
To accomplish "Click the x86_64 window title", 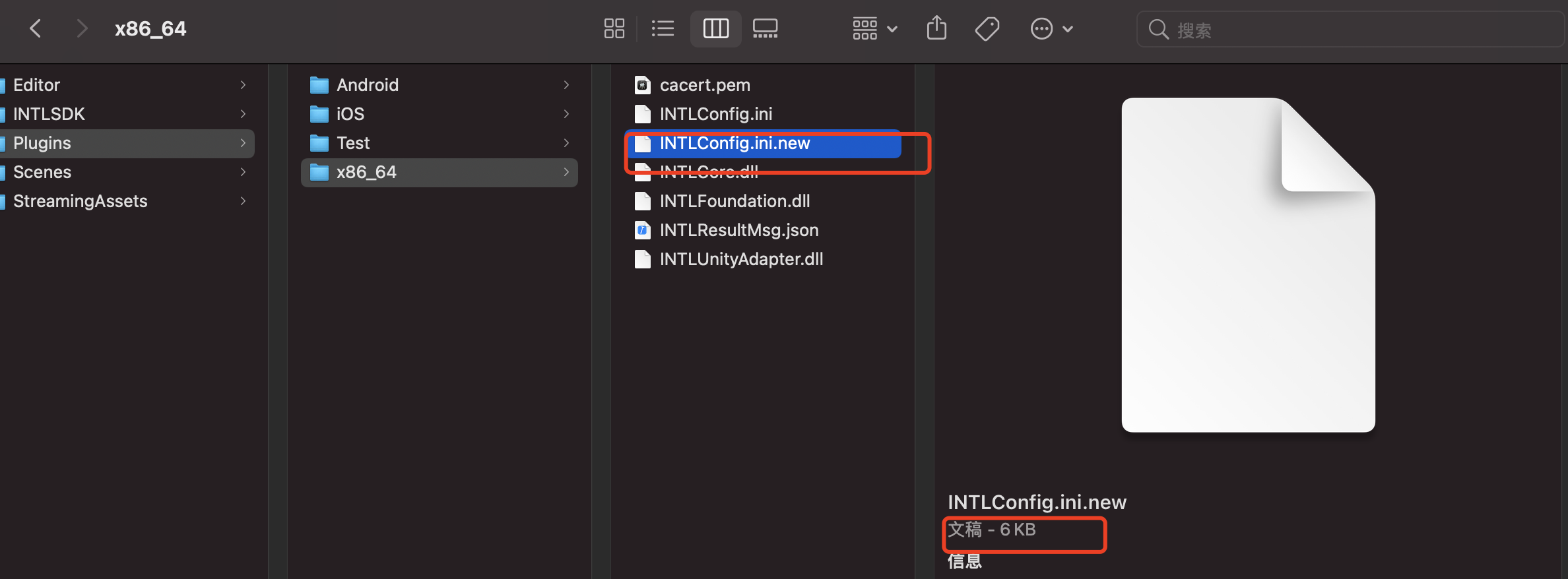I will click(150, 29).
